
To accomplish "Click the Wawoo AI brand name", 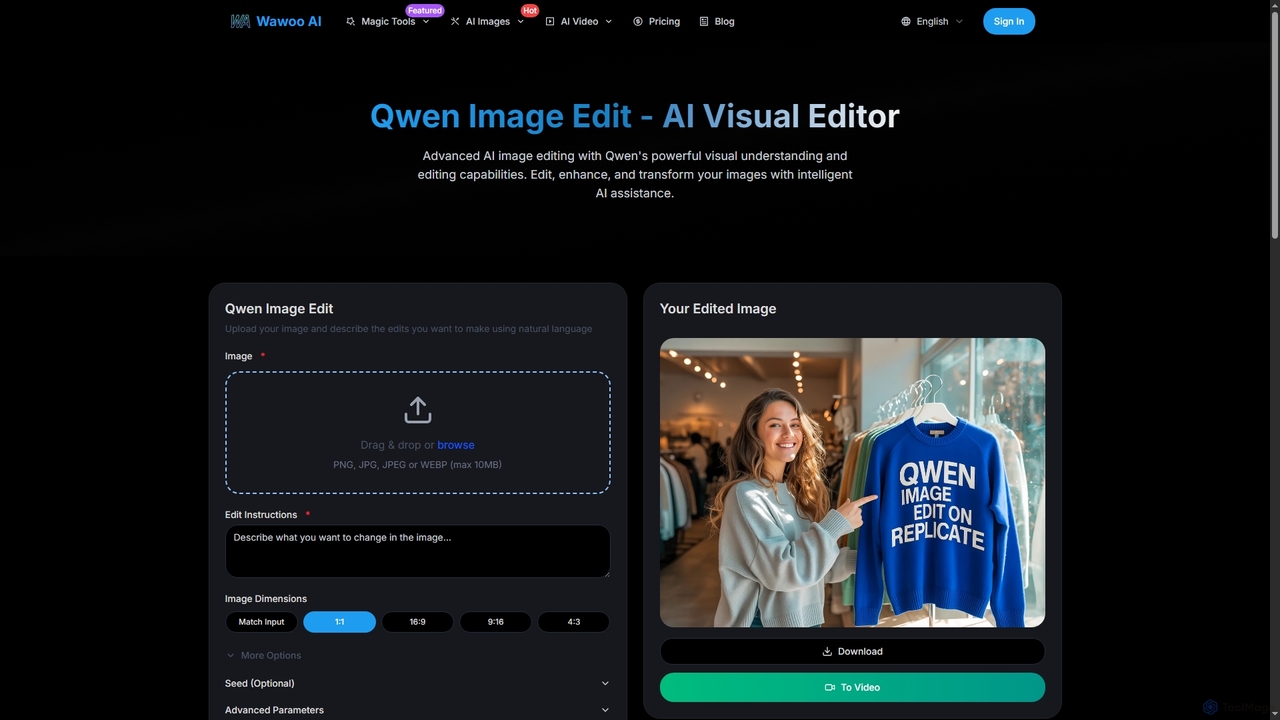I will (x=289, y=21).
